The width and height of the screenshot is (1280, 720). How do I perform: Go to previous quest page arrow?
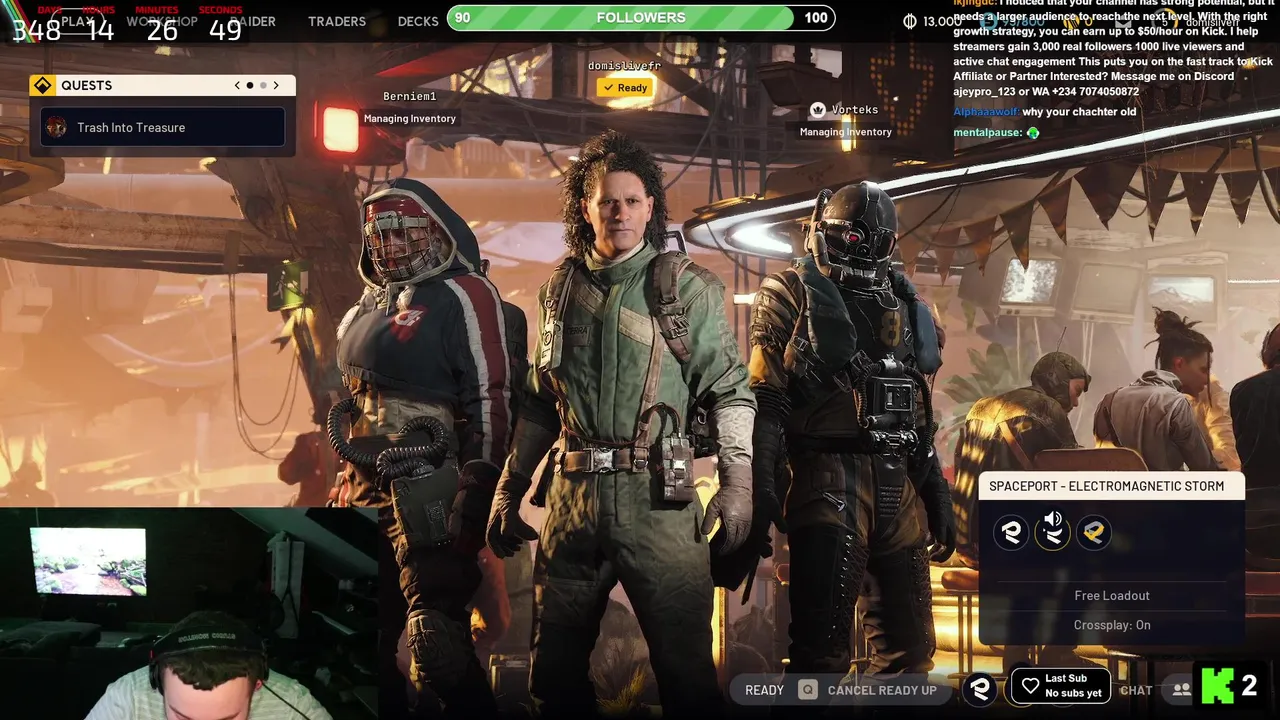[x=237, y=85]
